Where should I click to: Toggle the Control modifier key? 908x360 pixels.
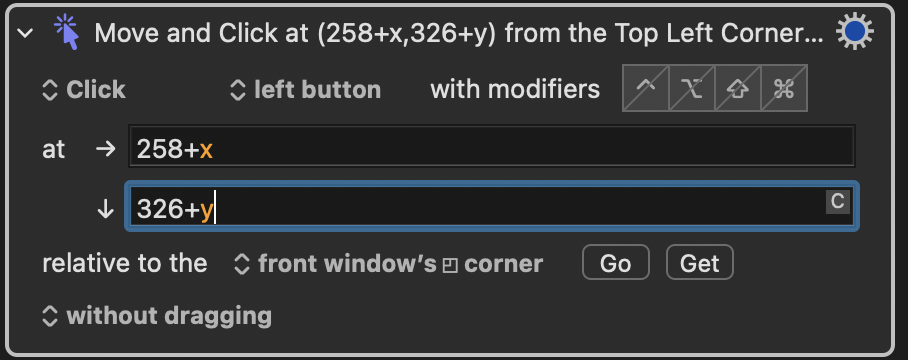646,88
